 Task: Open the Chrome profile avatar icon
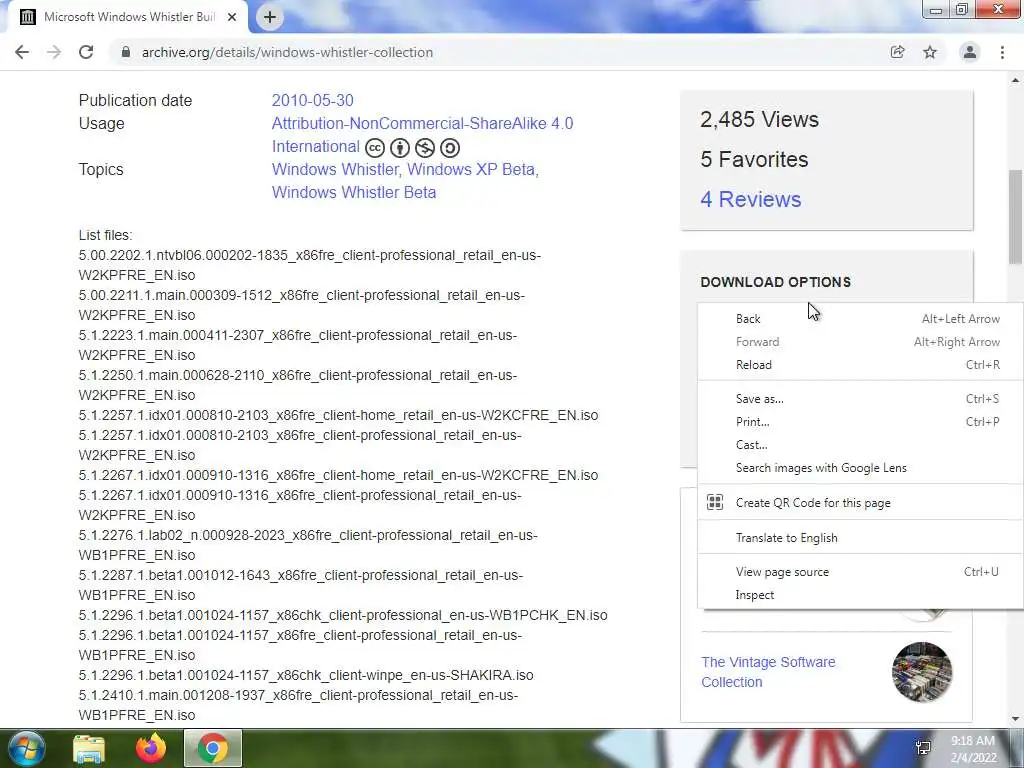tap(970, 52)
